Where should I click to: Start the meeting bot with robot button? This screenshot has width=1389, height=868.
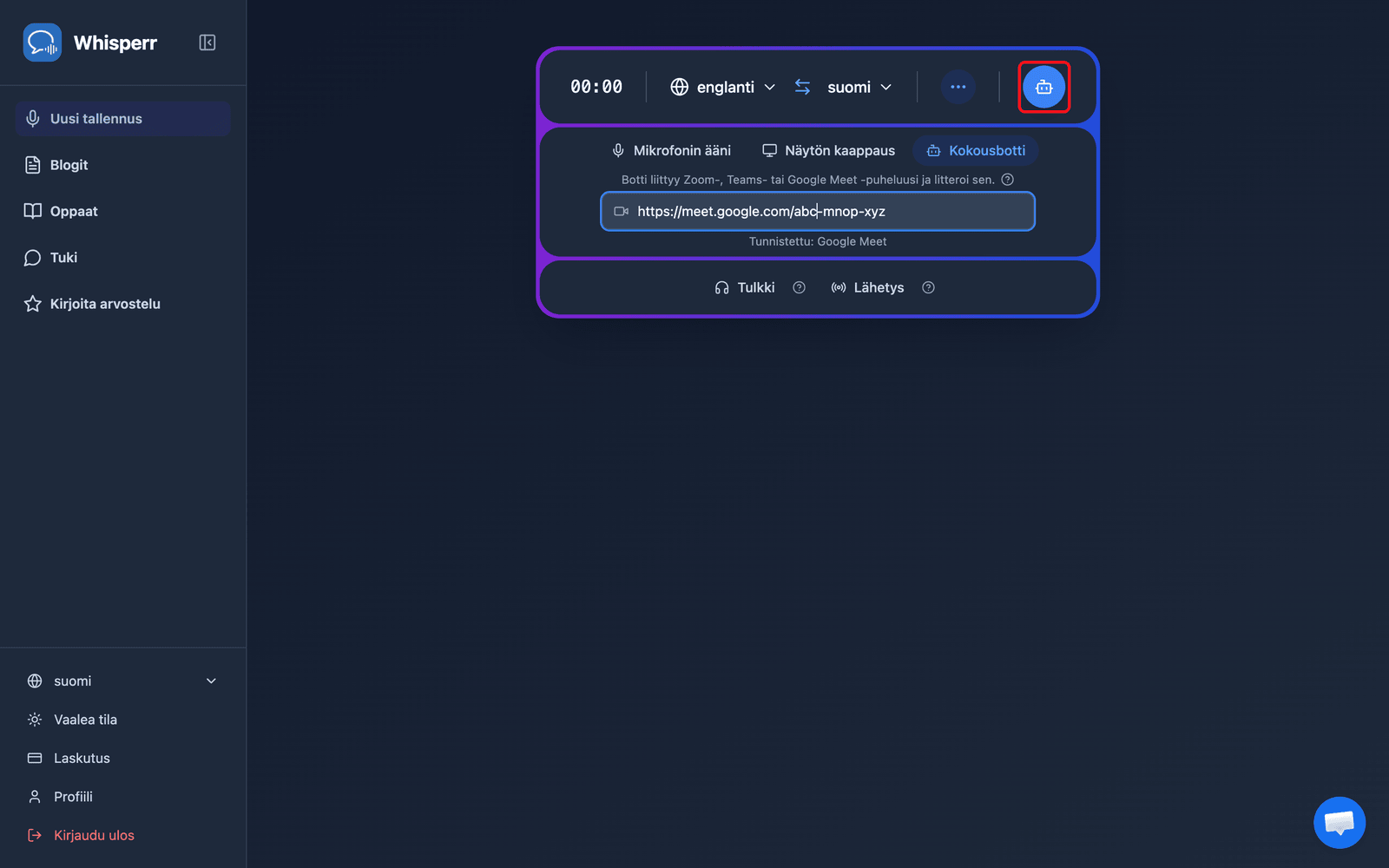pyautogui.click(x=1043, y=87)
